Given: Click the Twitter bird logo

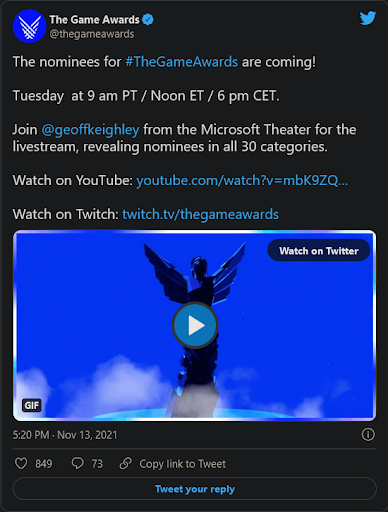Looking at the screenshot, I should coord(368,18).
